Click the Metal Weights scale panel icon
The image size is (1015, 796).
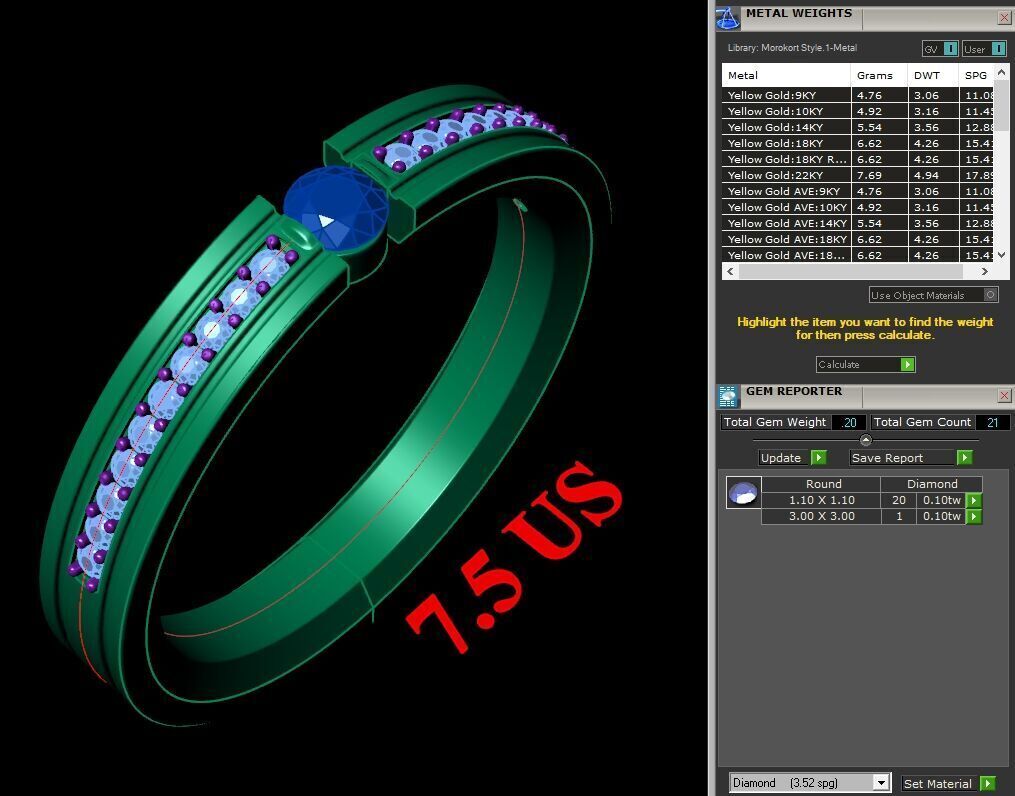tap(728, 18)
